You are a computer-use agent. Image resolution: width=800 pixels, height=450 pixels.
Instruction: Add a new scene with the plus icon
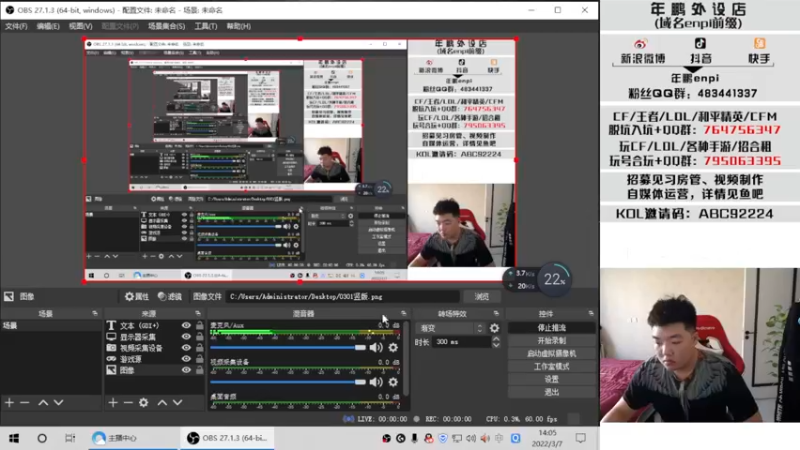coord(10,403)
